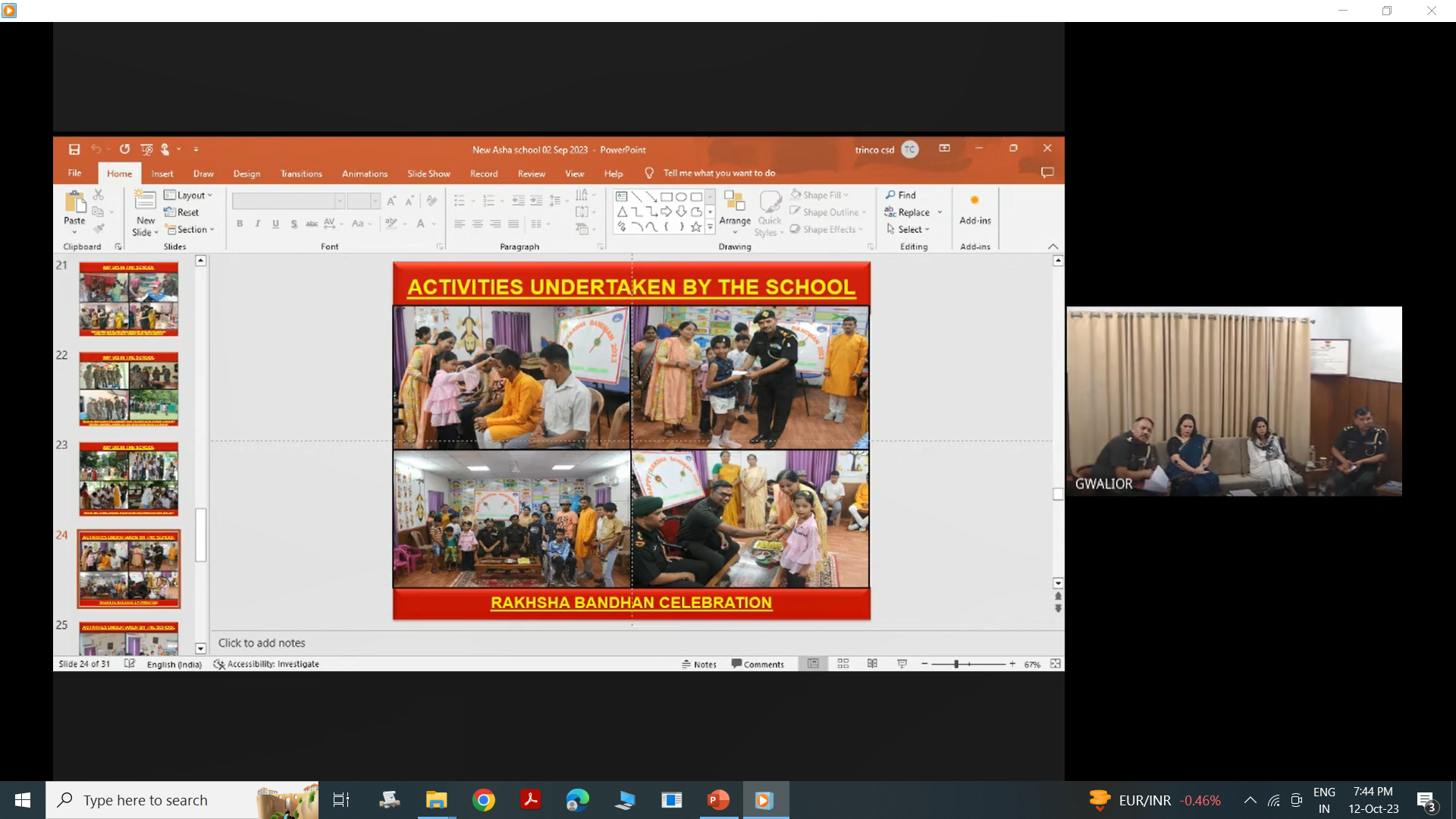This screenshot has width=1456, height=819.
Task: Click the Find magnifier button
Action: [901, 195]
